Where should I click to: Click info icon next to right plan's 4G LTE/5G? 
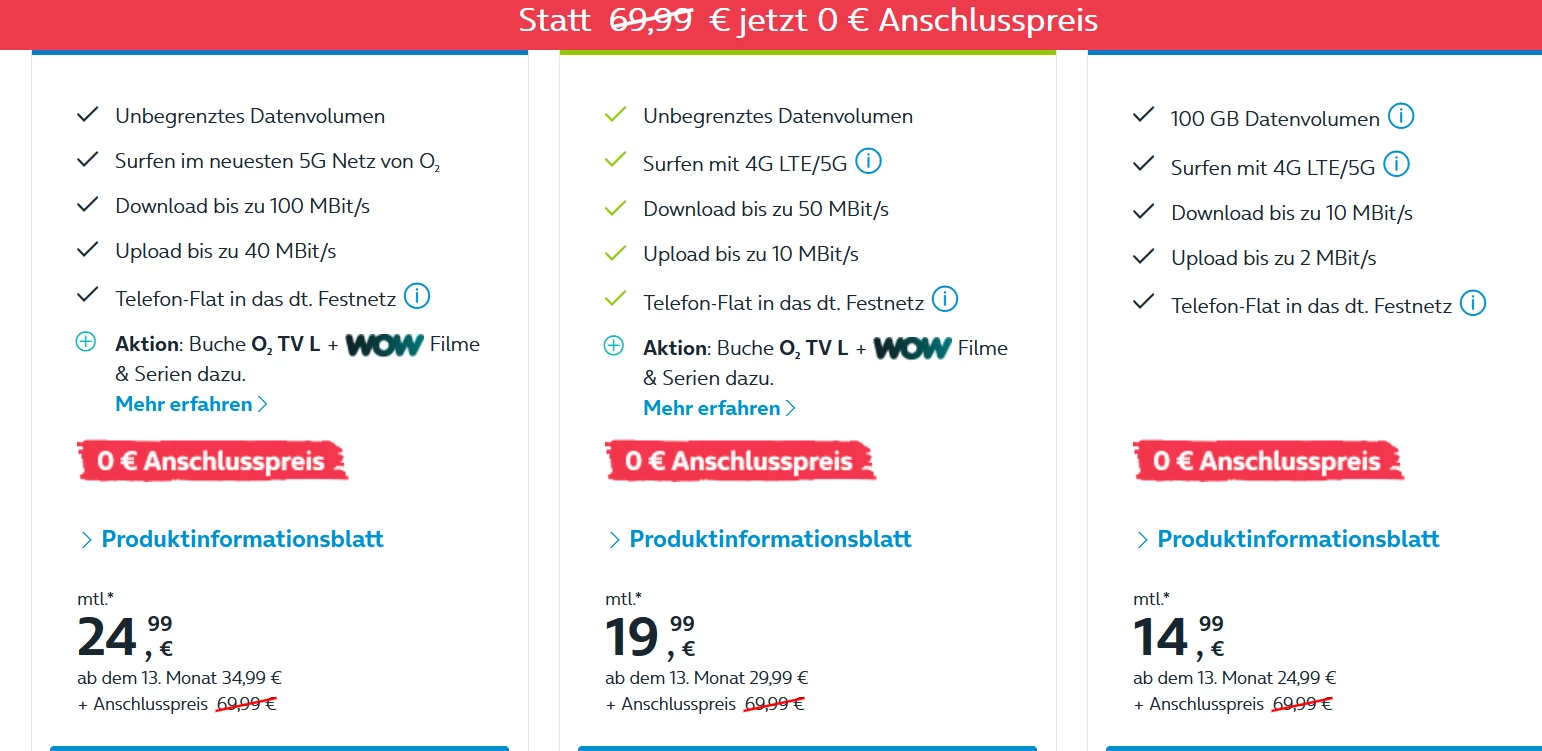[x=1396, y=164]
